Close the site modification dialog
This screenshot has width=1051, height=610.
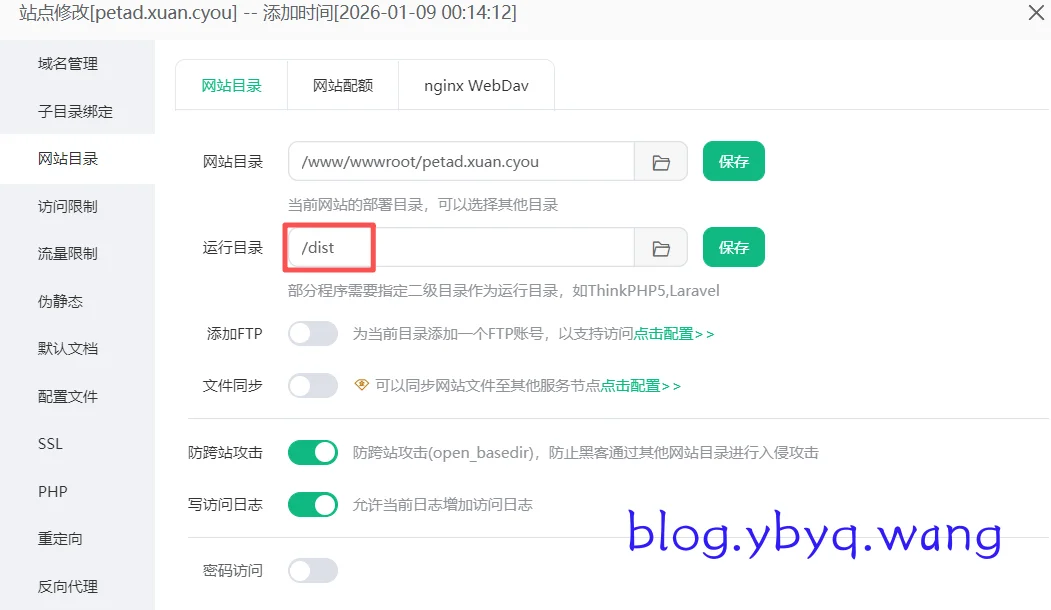click(1036, 12)
